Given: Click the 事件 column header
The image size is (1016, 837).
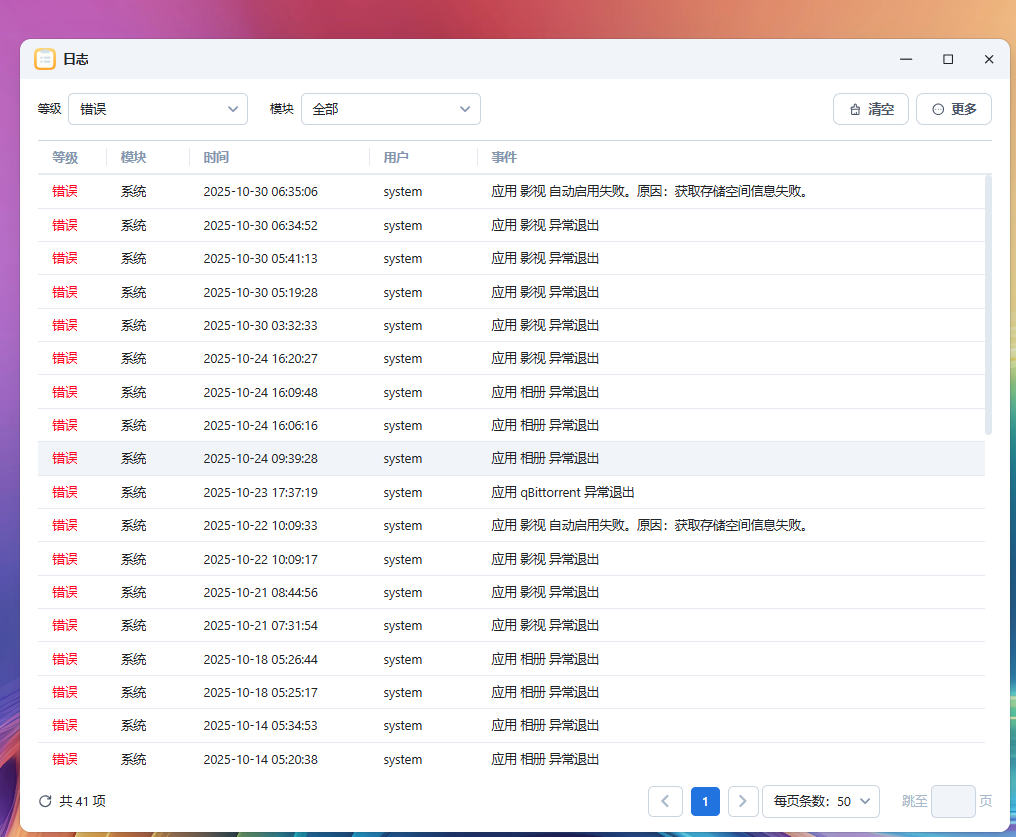Looking at the screenshot, I should [x=505, y=157].
